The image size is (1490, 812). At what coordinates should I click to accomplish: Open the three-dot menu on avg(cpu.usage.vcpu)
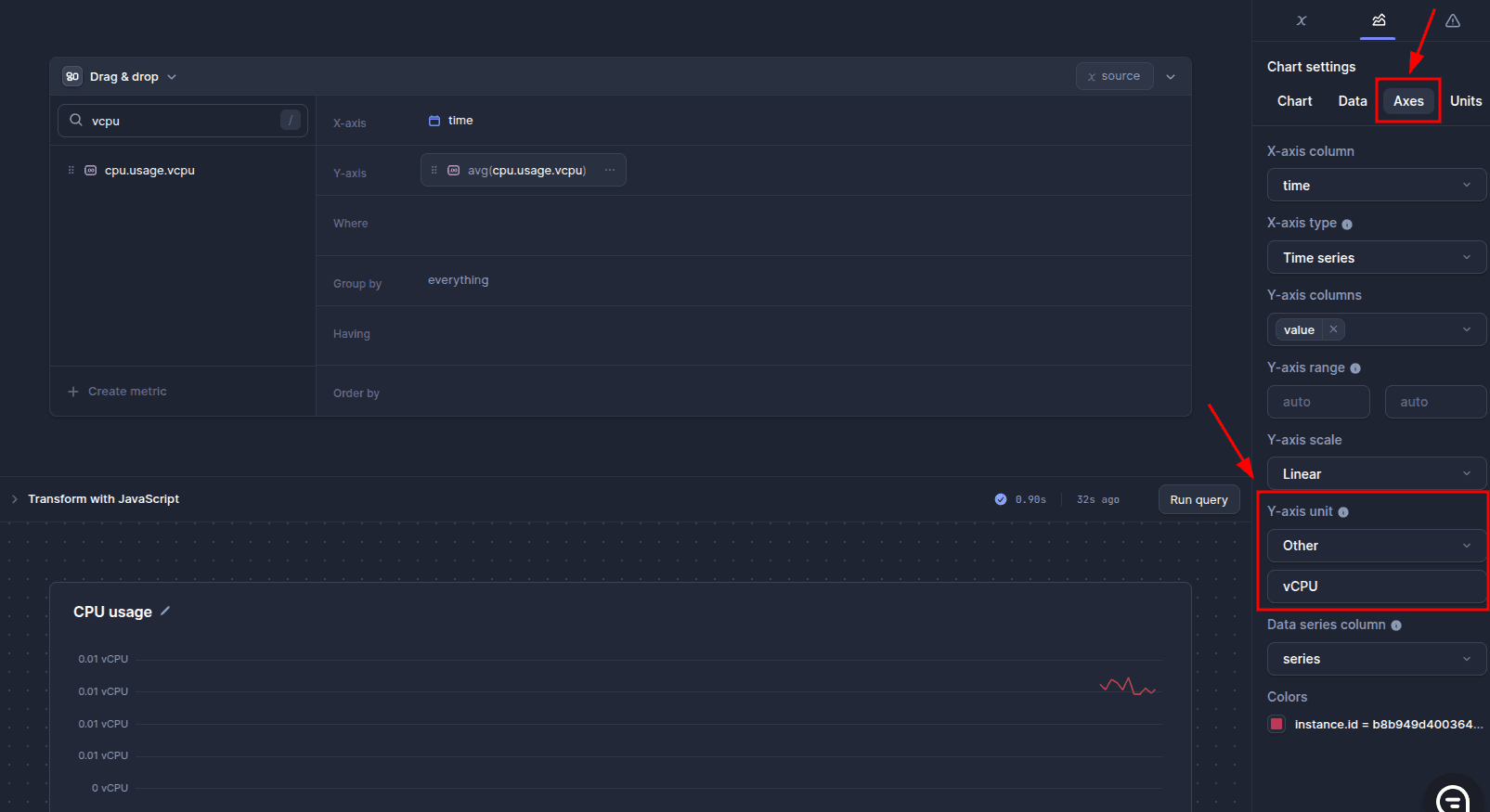(x=610, y=170)
